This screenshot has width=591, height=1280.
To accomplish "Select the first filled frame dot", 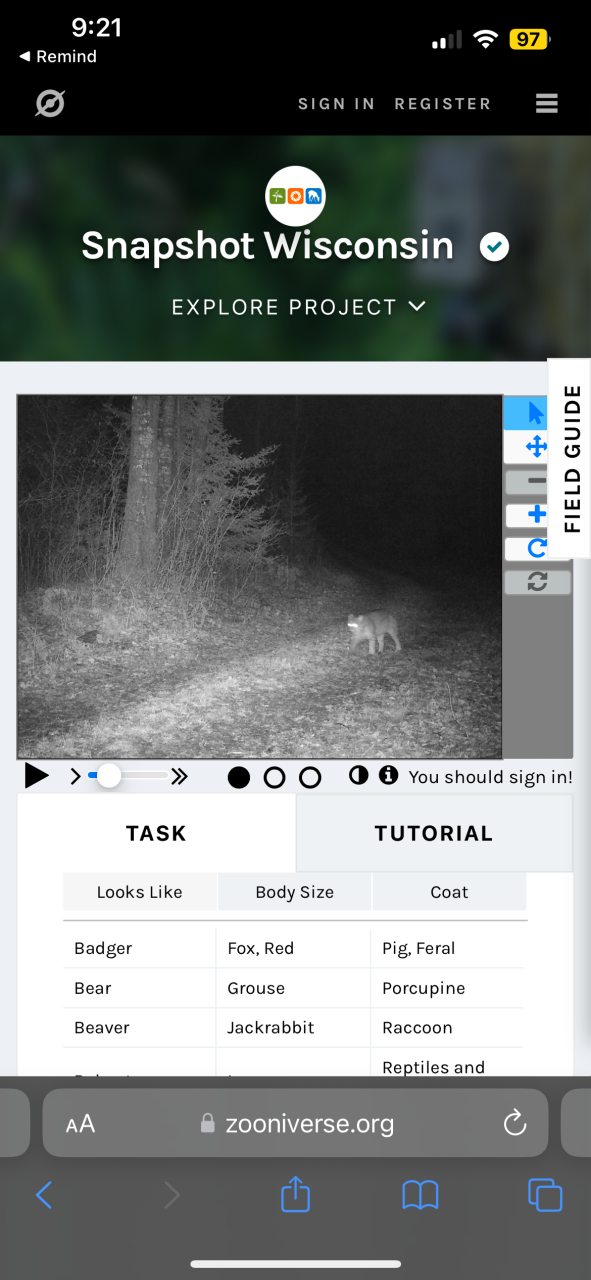I will click(239, 777).
